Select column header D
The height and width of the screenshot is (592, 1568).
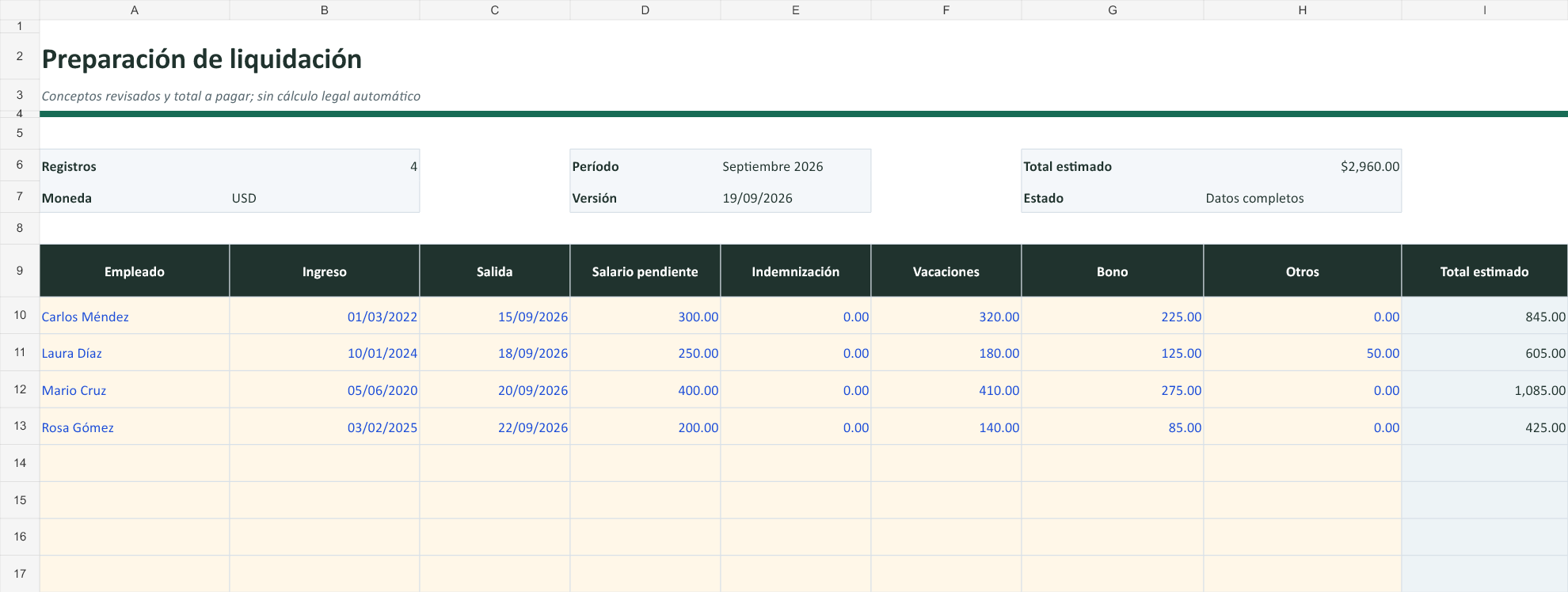pos(645,10)
